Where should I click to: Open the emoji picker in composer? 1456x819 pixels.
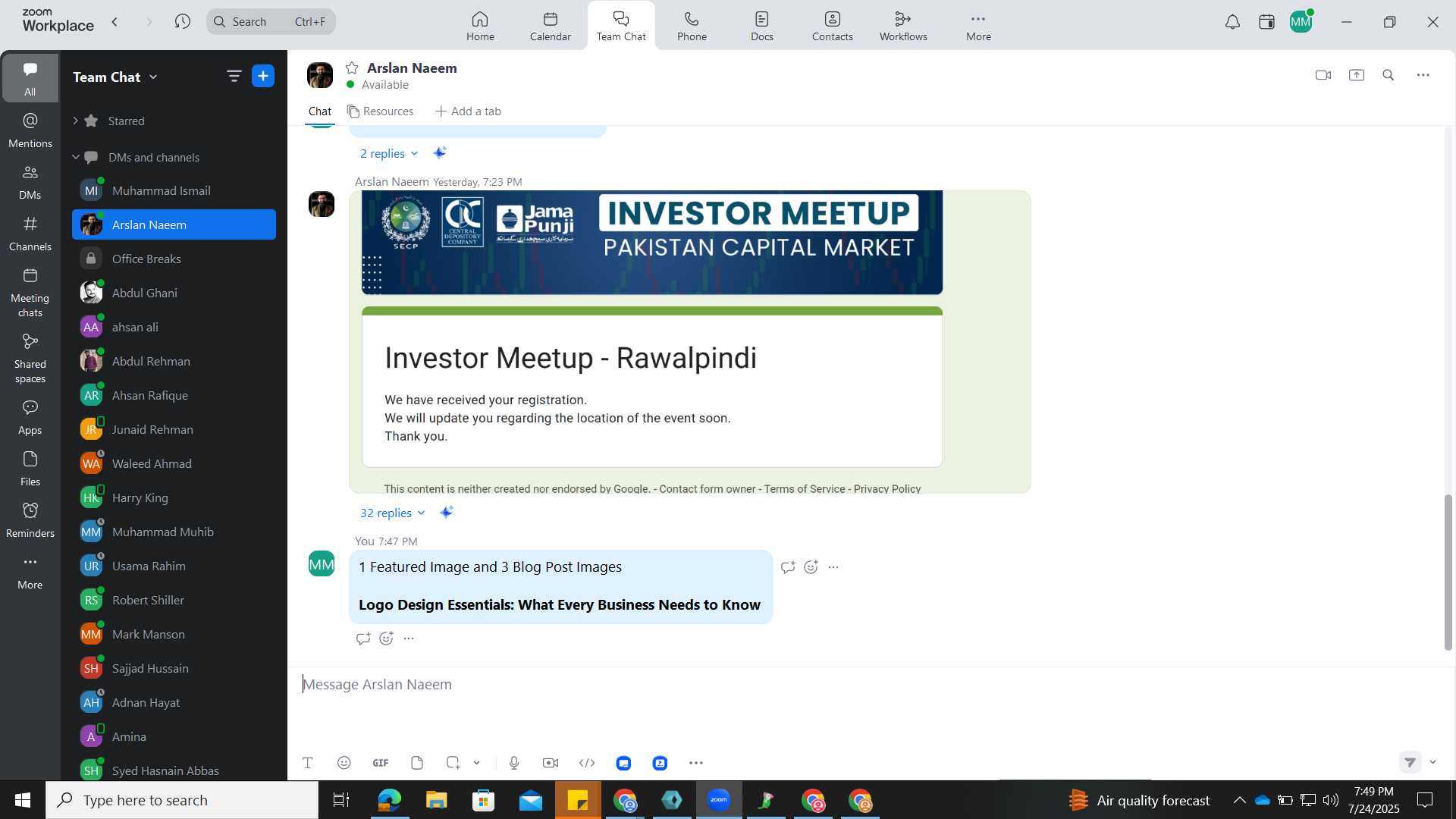coord(344,763)
